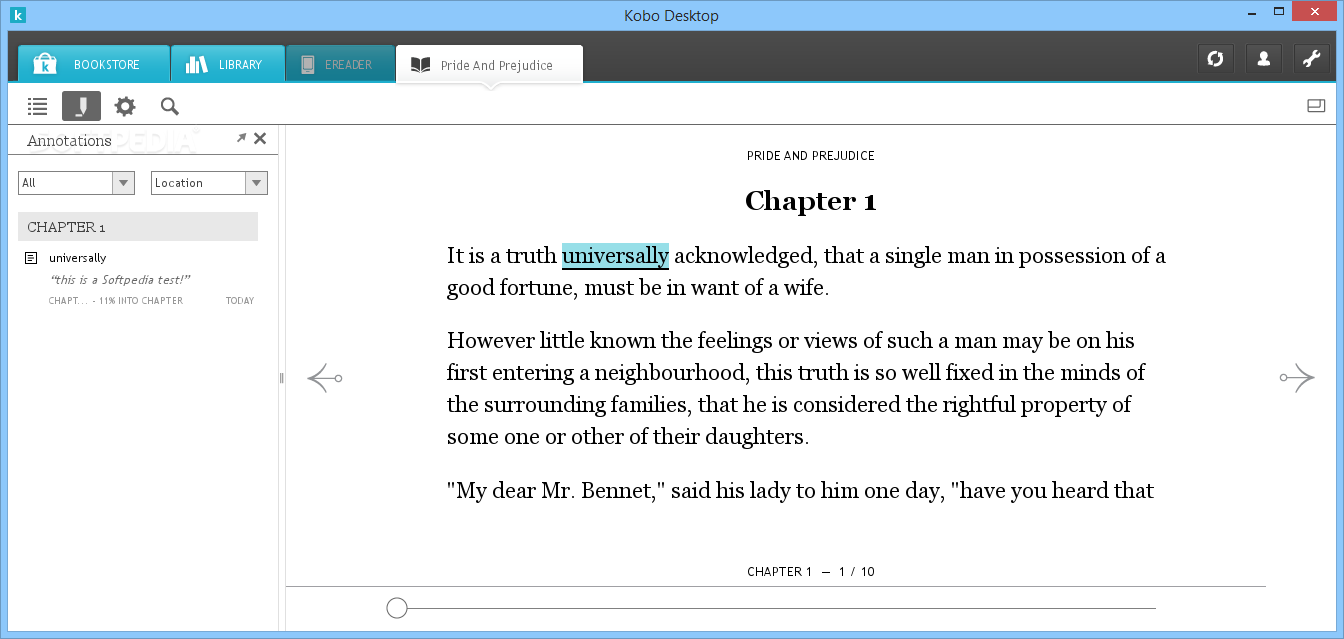Open the user account icon
The width and height of the screenshot is (1344, 639).
[1263, 59]
